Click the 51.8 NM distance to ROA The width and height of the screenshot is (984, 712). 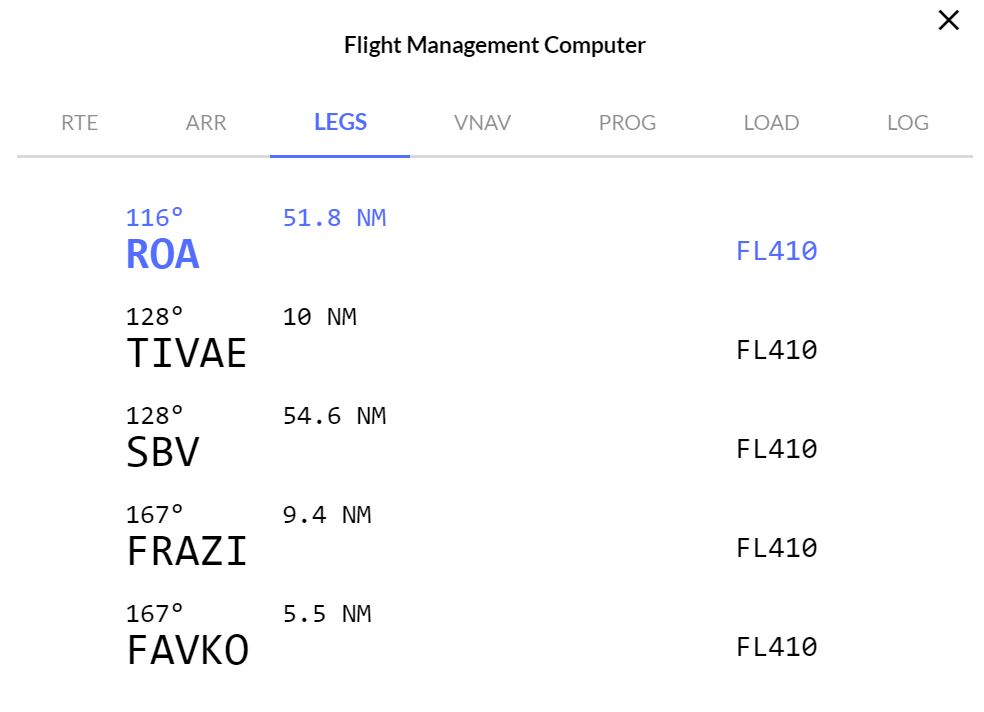tap(334, 218)
